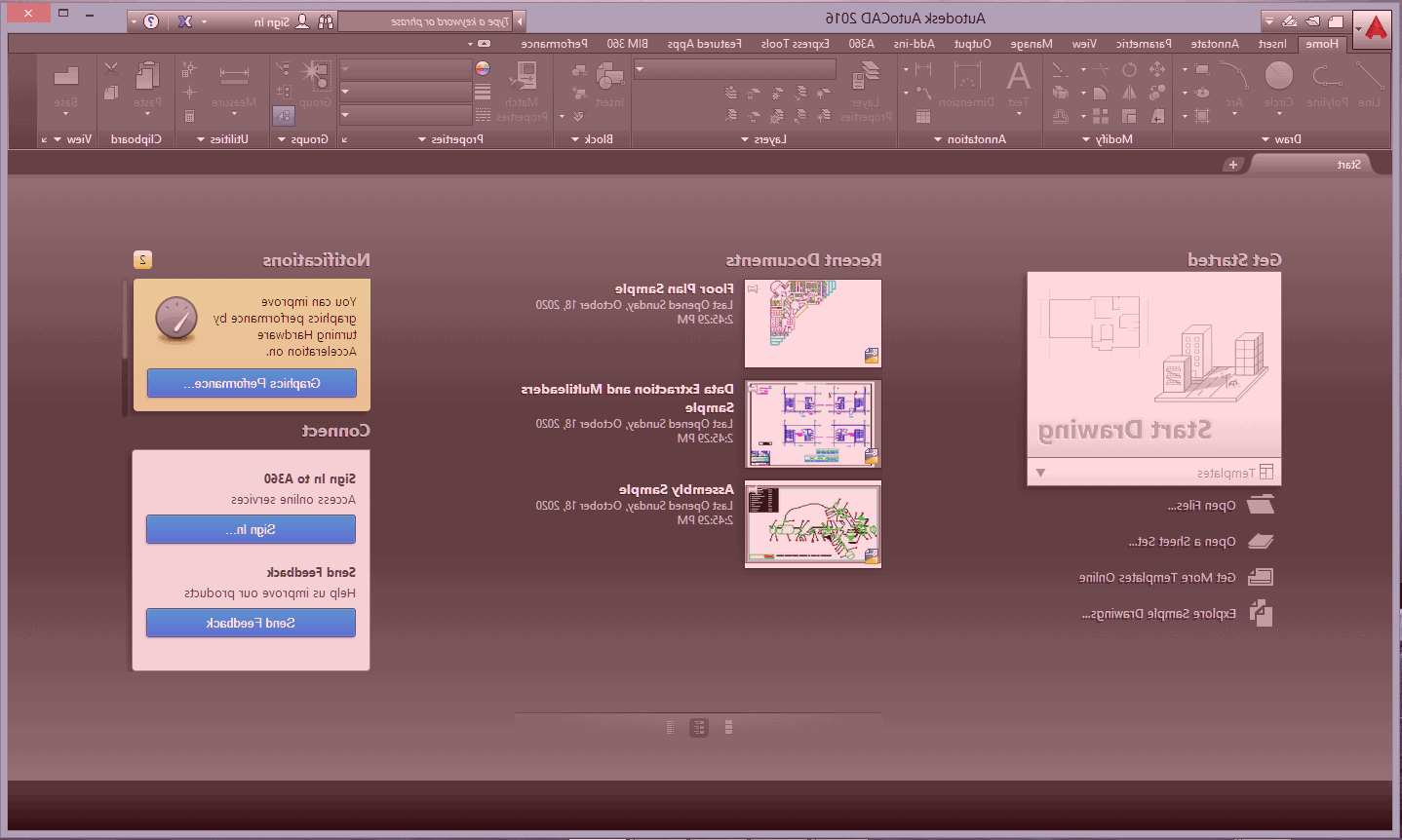The width and height of the screenshot is (1402, 840).
Task: Click the new tab plus button beside Start
Action: (x=1233, y=165)
